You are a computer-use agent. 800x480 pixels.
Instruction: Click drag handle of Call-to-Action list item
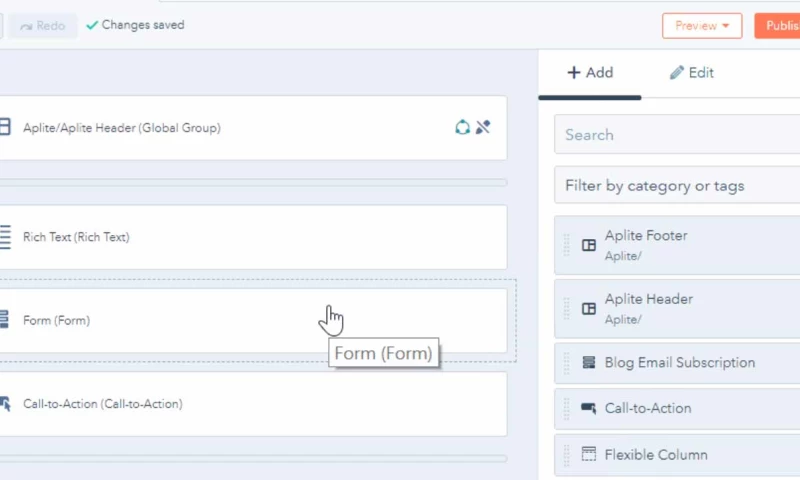(566, 409)
